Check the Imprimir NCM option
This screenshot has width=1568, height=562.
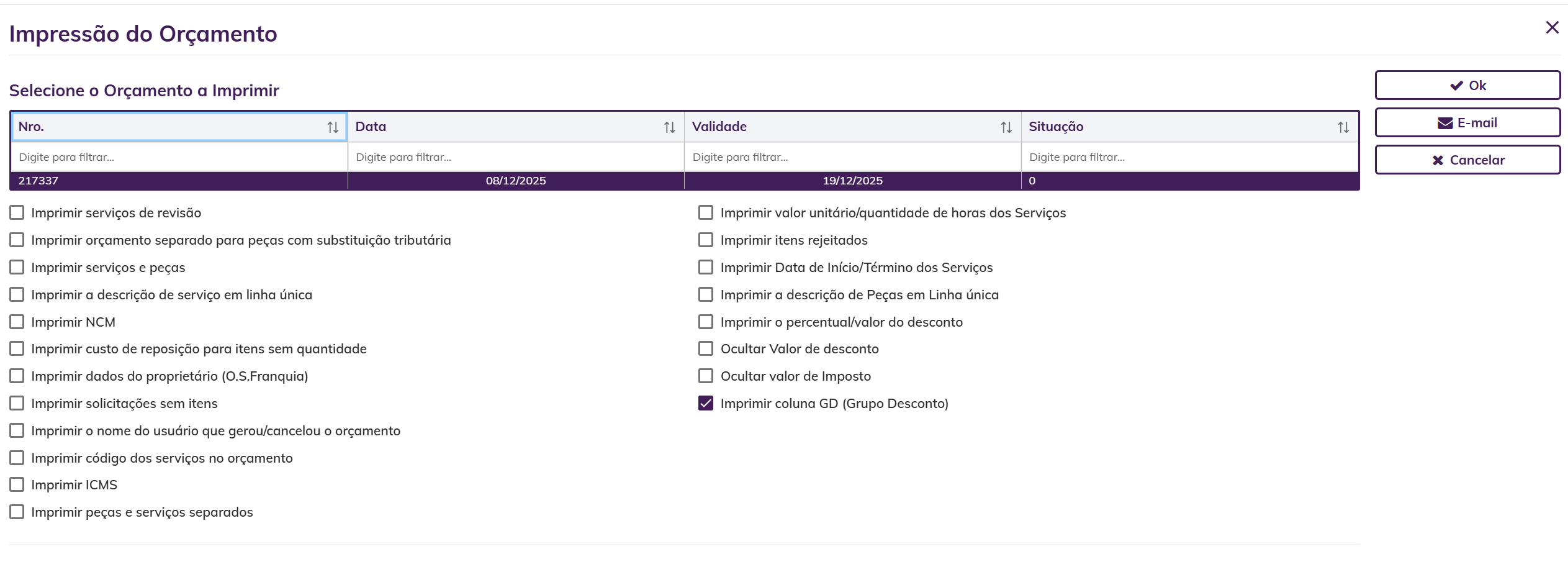coord(17,322)
